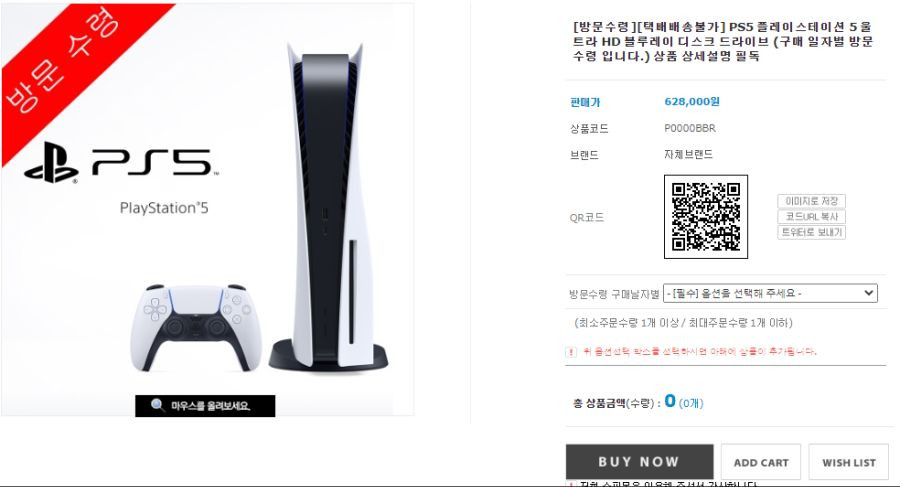Click the PS5 logo text
This screenshot has height=487, width=900.
[x=153, y=163]
